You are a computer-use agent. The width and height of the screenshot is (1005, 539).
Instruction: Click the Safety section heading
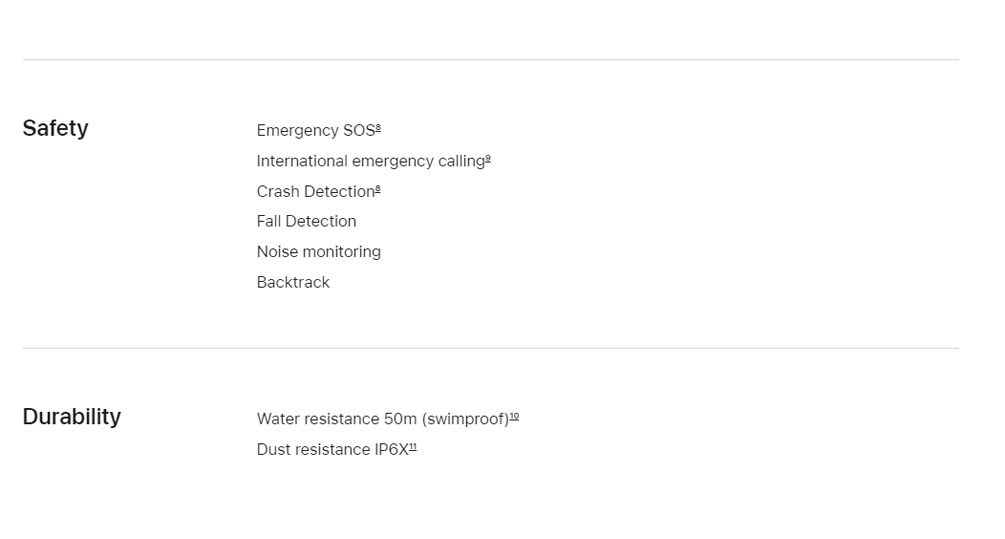[55, 128]
